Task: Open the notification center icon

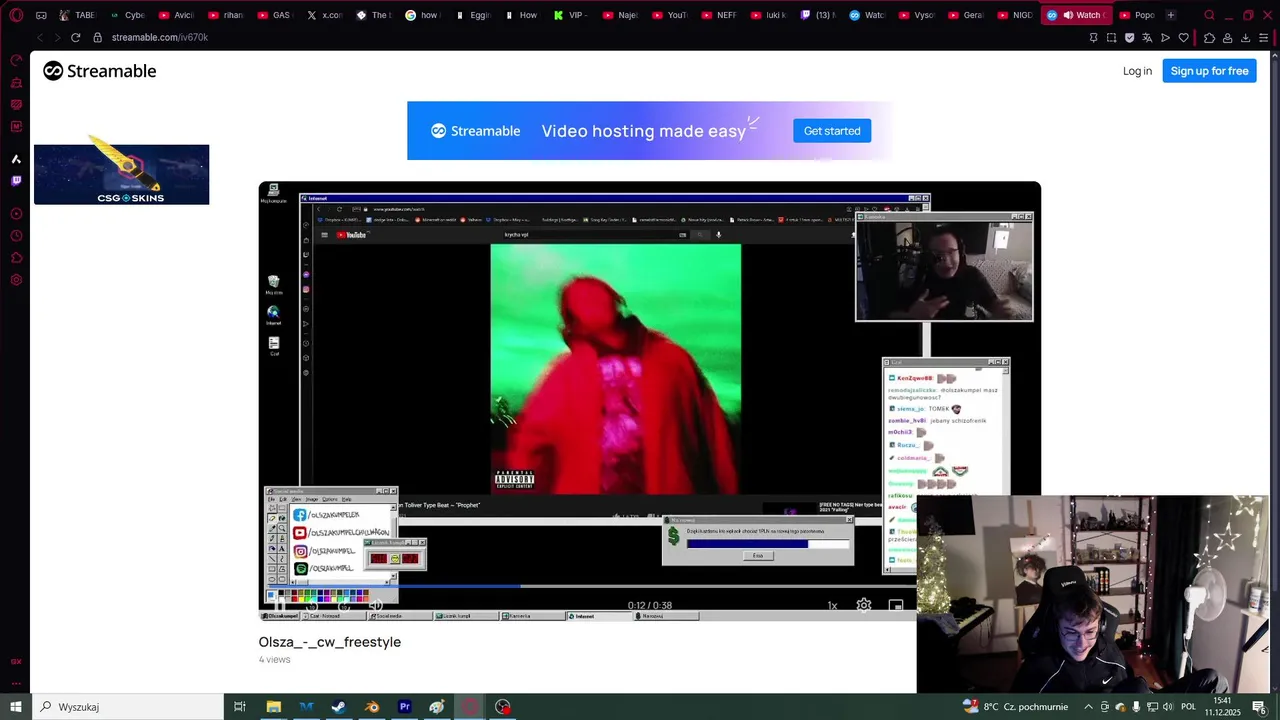Action: (x=1259, y=707)
